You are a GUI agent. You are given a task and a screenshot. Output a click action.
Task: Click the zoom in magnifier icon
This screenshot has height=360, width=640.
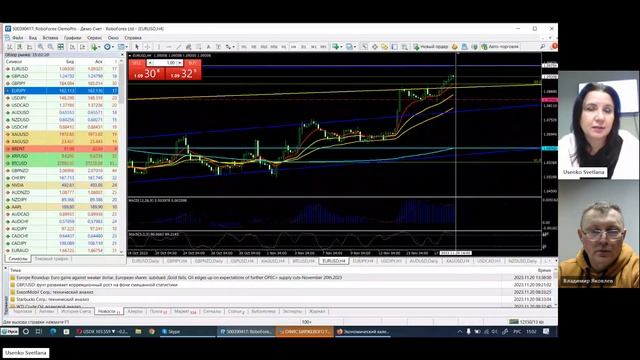(x=40, y=47)
